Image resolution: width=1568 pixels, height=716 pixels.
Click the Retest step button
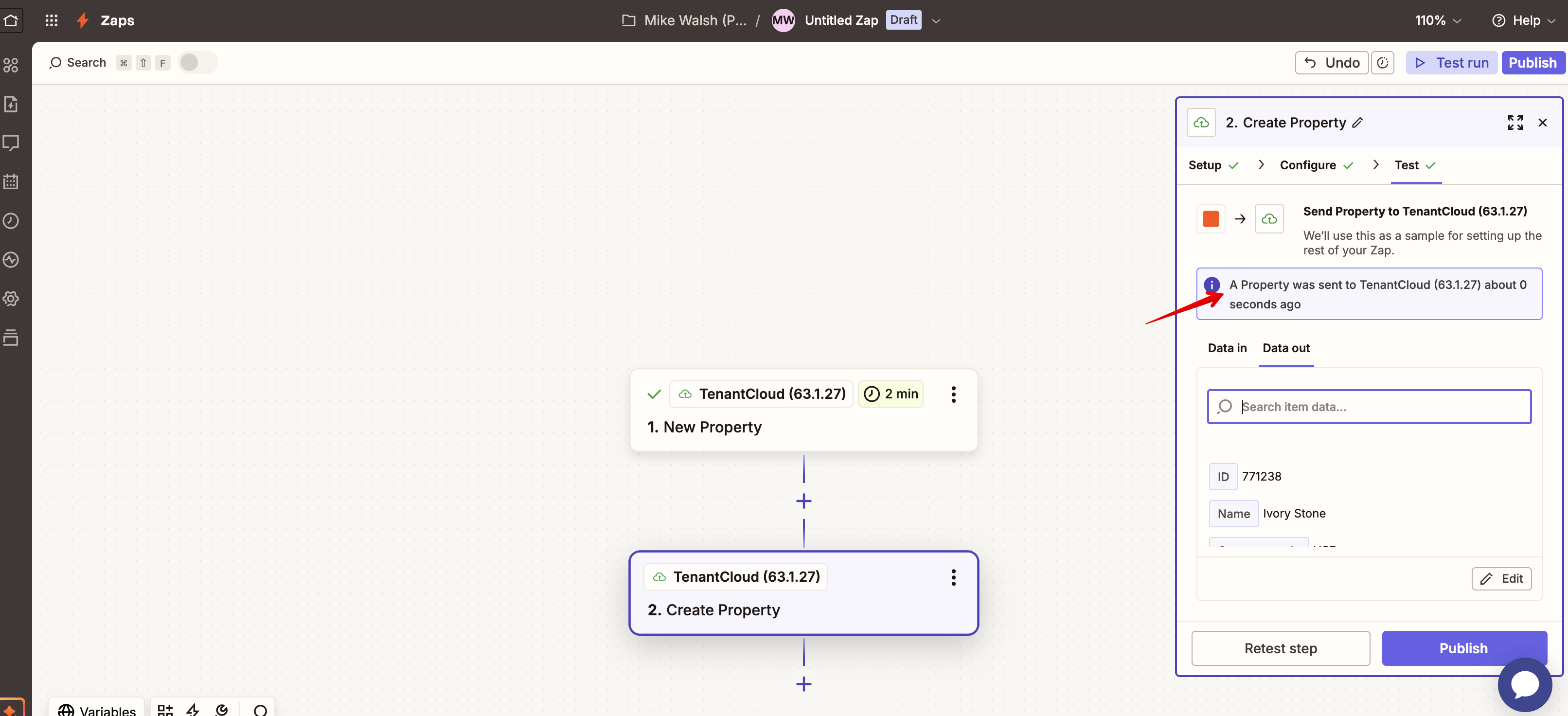1280,648
